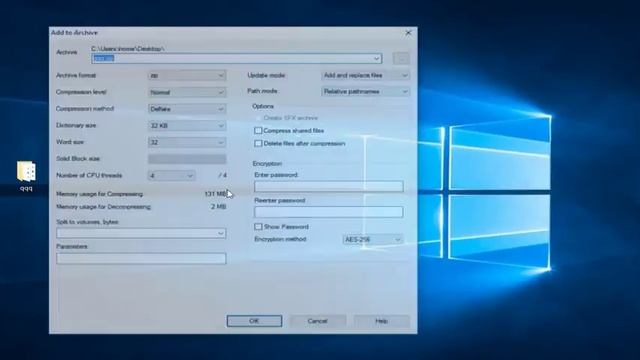Close the Add to Archive dialog
This screenshot has height=360, width=640.
(x=408, y=33)
